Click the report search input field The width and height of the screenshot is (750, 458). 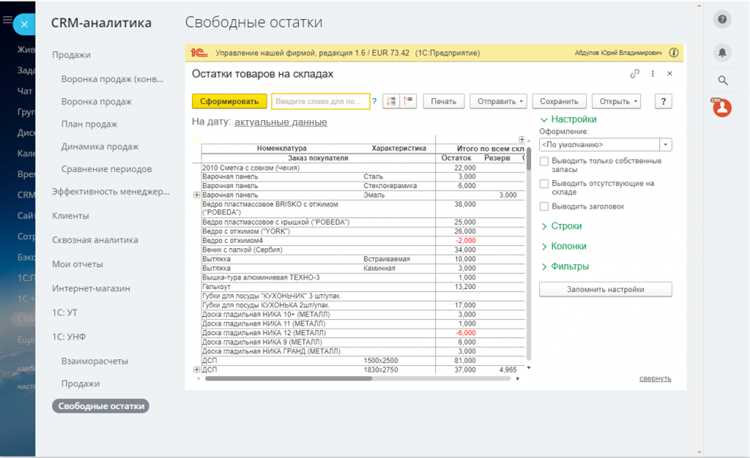click(320, 101)
